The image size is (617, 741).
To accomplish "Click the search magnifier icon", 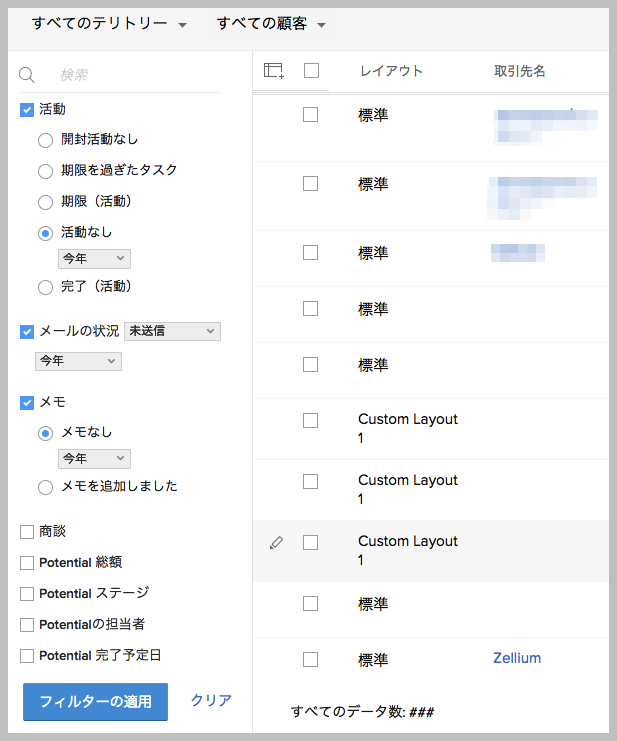I will [27, 75].
